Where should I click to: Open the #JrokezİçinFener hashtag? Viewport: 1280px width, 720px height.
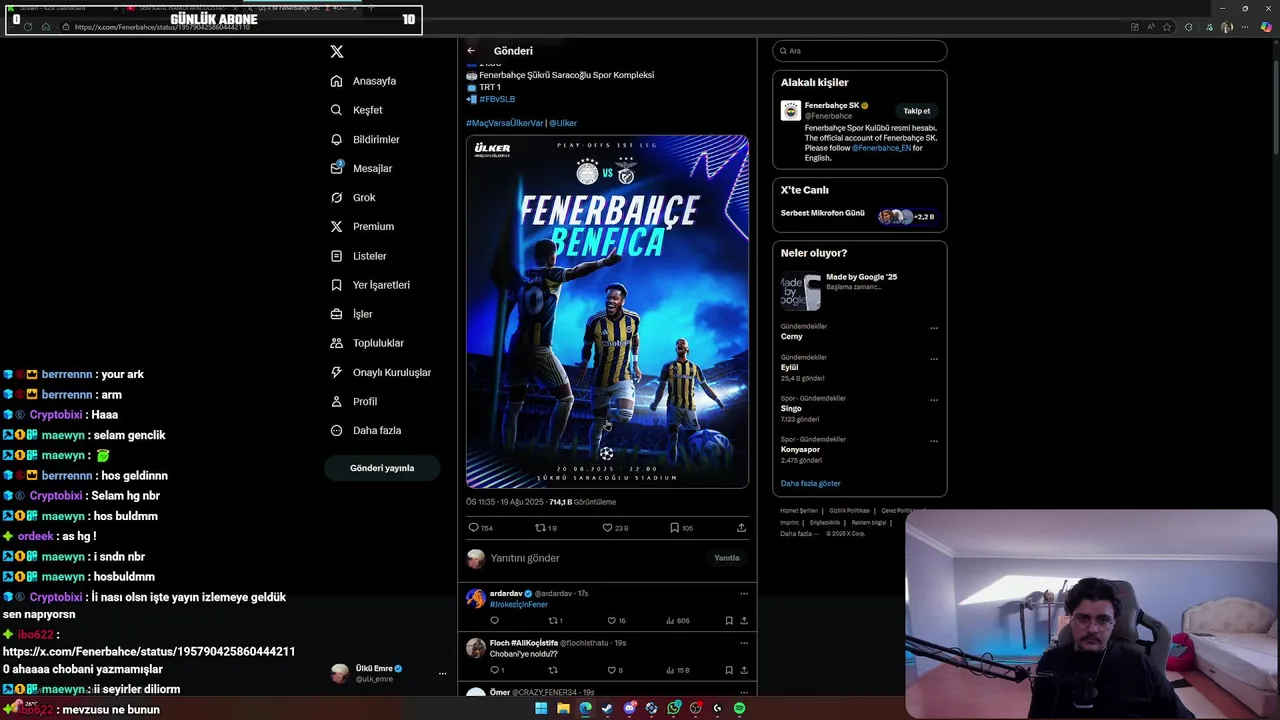pos(519,605)
